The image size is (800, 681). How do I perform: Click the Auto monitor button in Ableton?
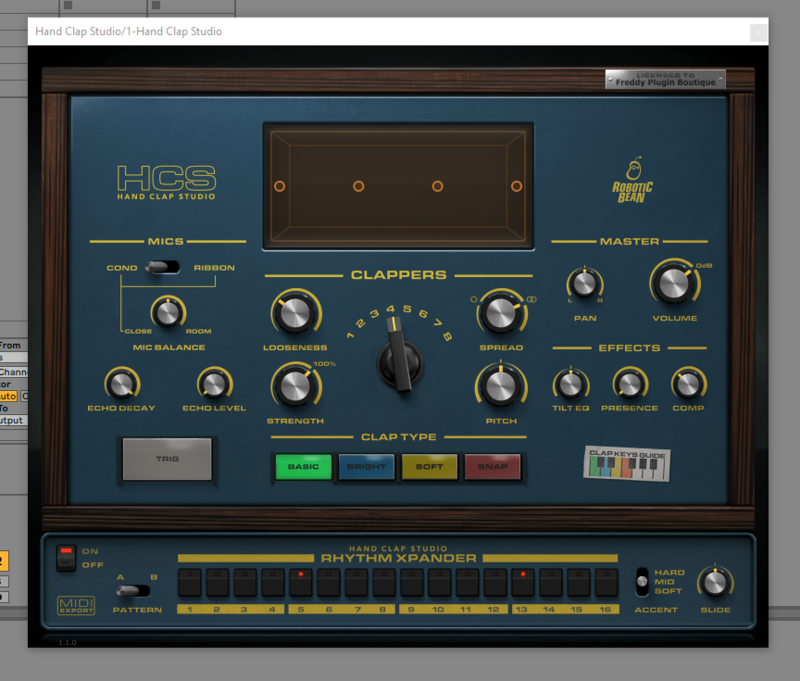tap(8, 396)
